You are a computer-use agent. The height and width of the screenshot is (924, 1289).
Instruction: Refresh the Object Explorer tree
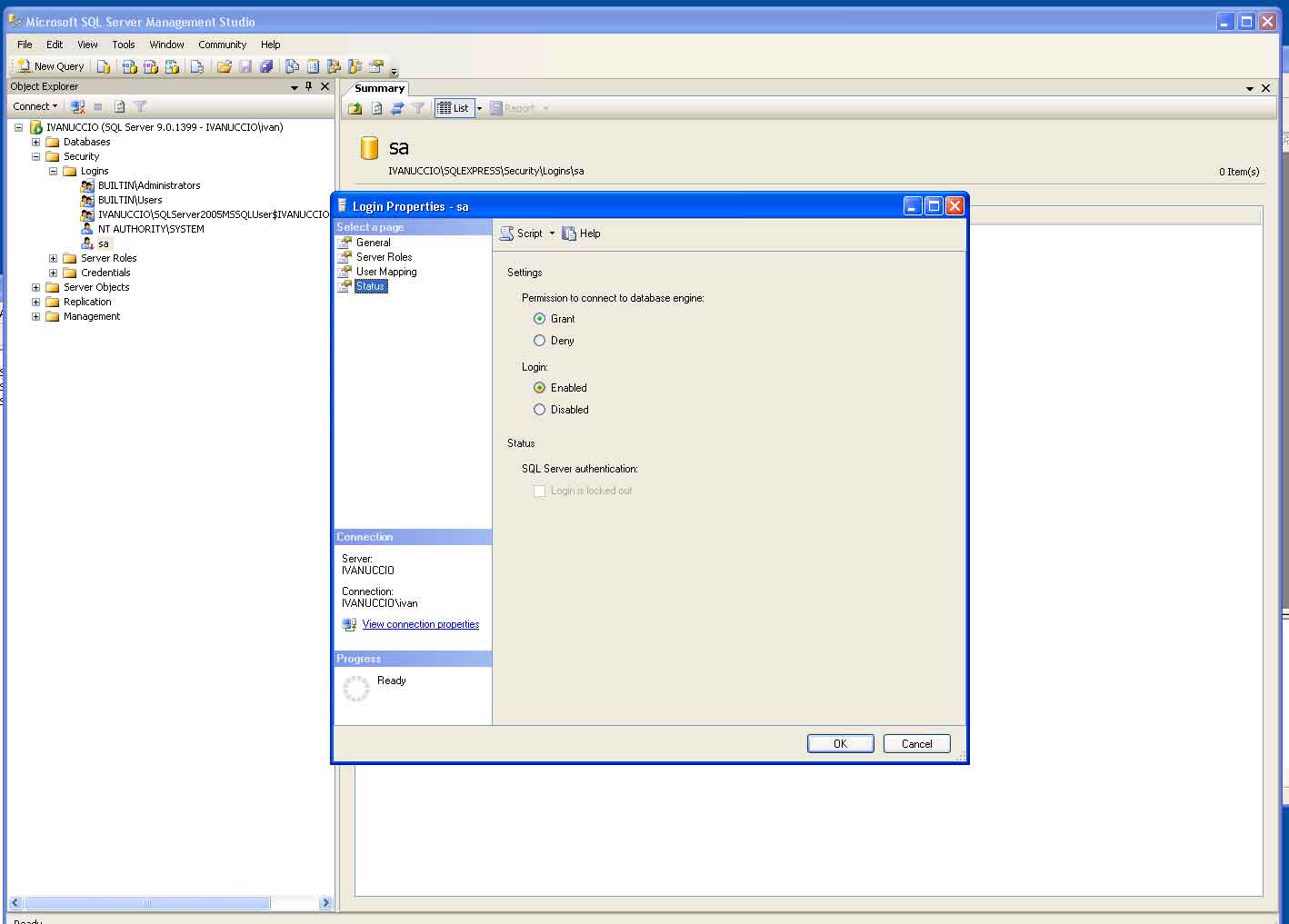tap(119, 106)
